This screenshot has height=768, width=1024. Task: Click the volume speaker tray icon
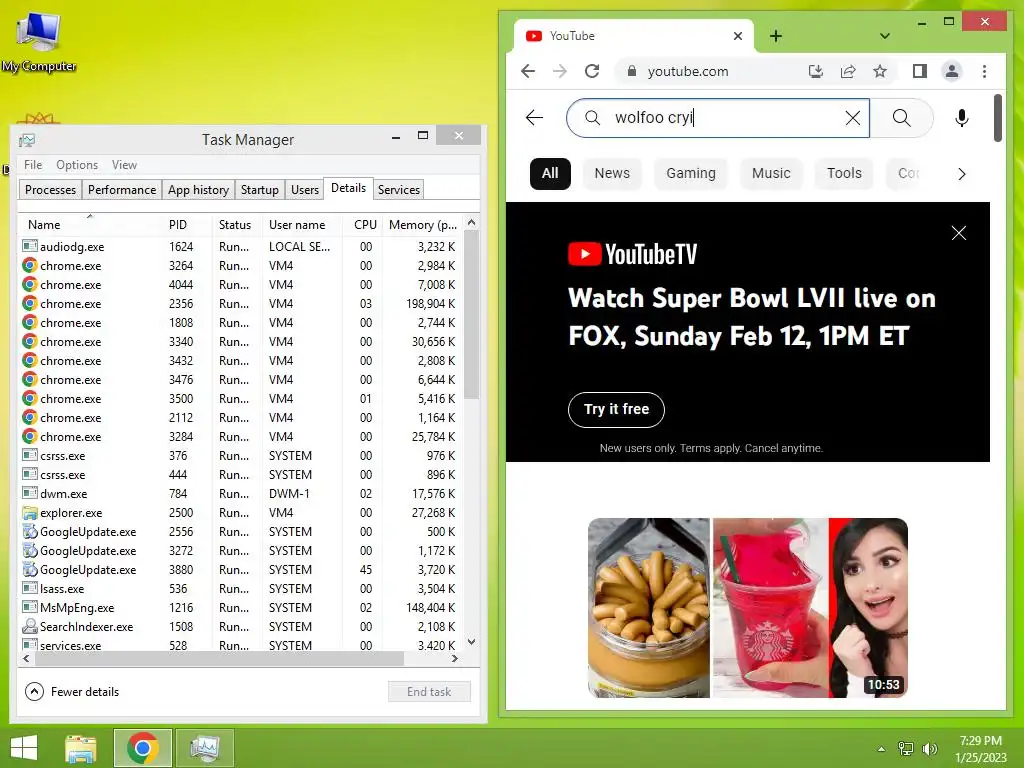[x=929, y=749]
